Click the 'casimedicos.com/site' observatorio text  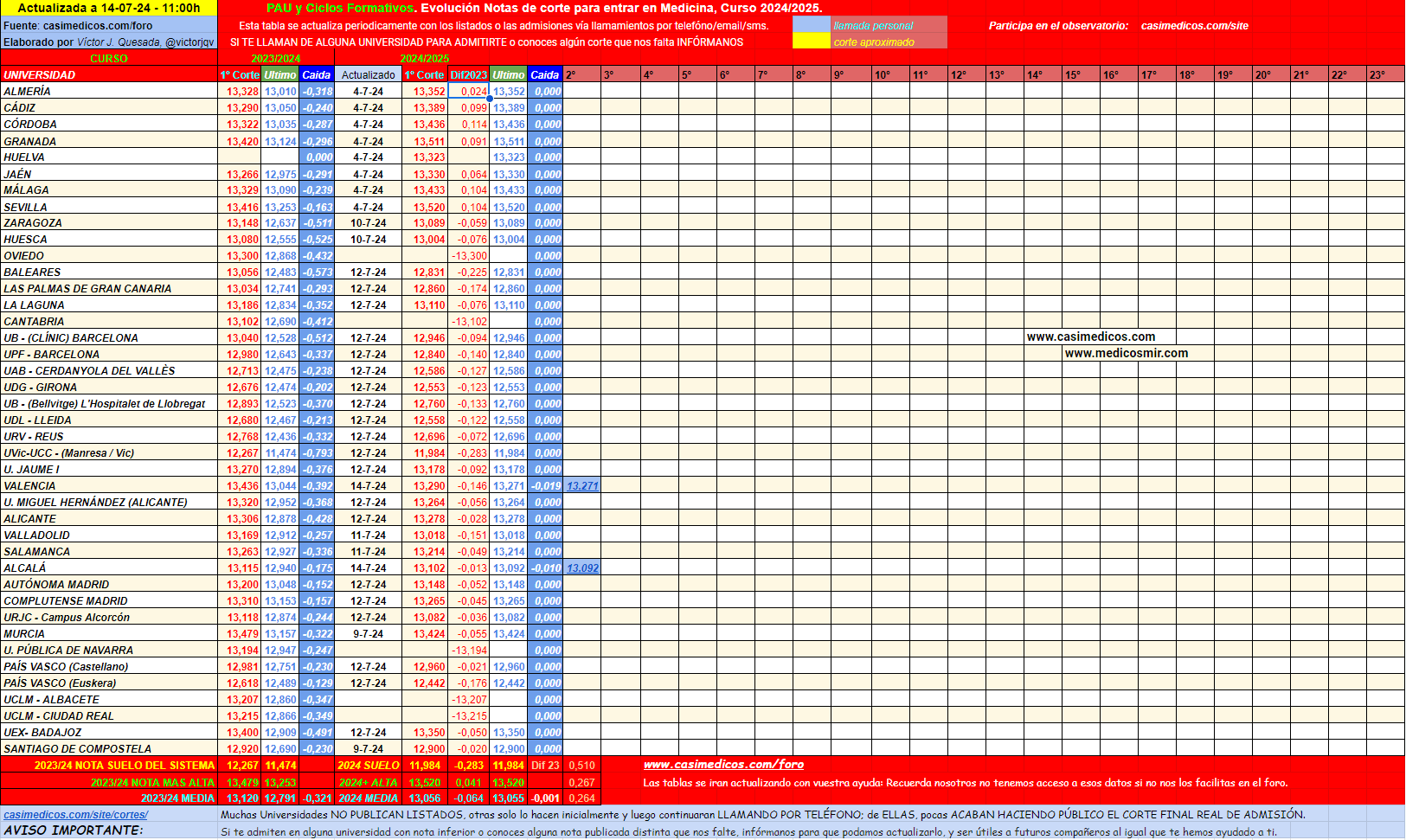point(1194,26)
